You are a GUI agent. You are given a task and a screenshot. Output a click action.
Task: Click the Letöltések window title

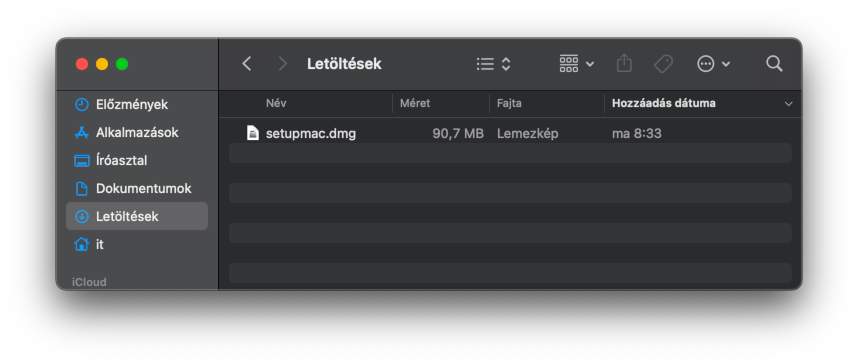(344, 64)
